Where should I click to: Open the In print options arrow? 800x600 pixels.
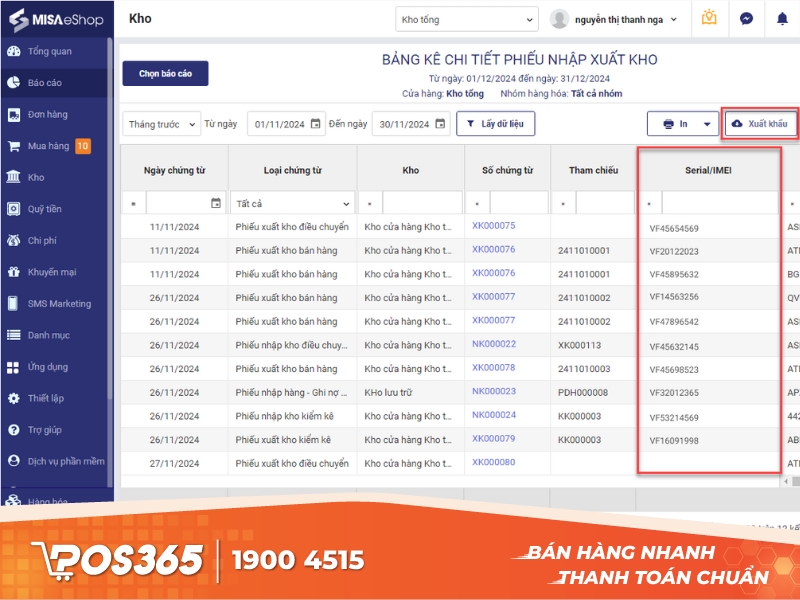[x=707, y=124]
